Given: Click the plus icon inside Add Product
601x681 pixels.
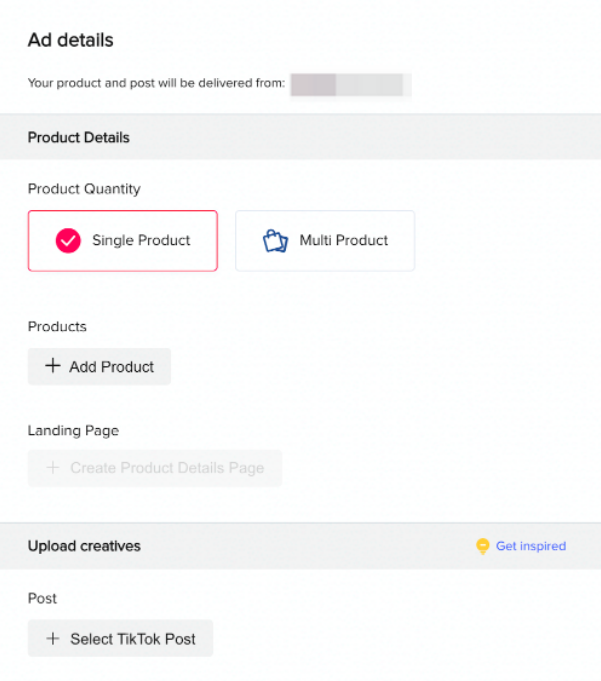Looking at the screenshot, I should tap(53, 366).
